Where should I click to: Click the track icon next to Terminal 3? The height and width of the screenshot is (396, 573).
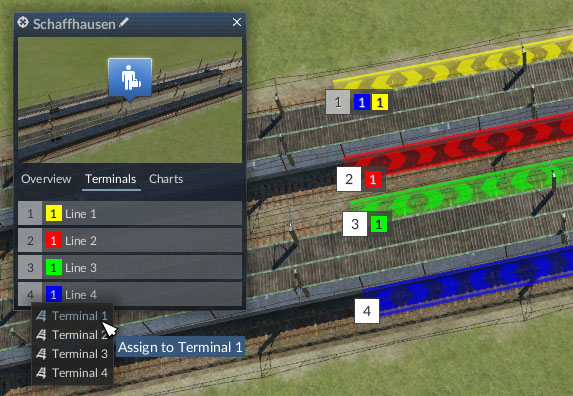point(41,354)
